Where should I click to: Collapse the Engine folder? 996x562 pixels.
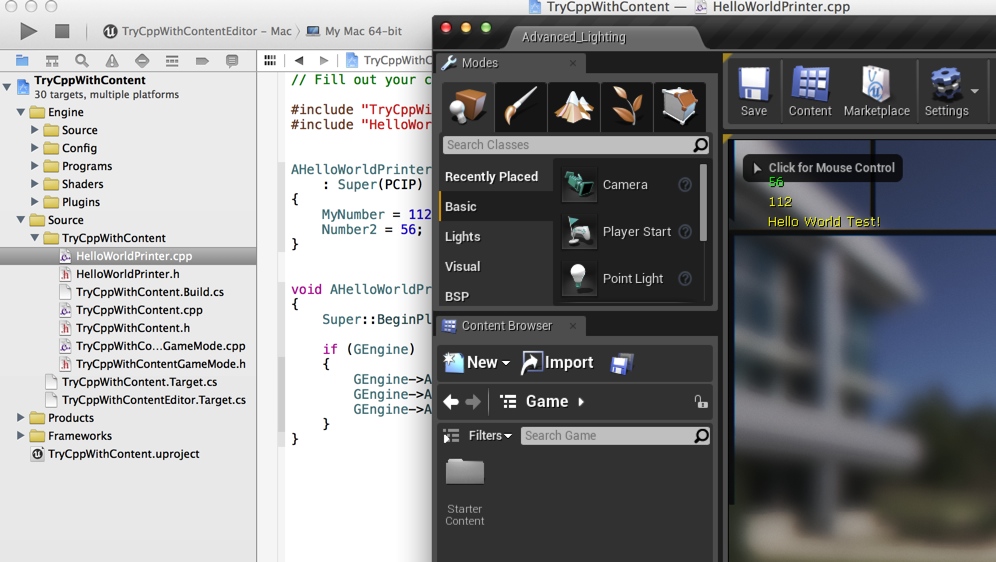pos(21,112)
